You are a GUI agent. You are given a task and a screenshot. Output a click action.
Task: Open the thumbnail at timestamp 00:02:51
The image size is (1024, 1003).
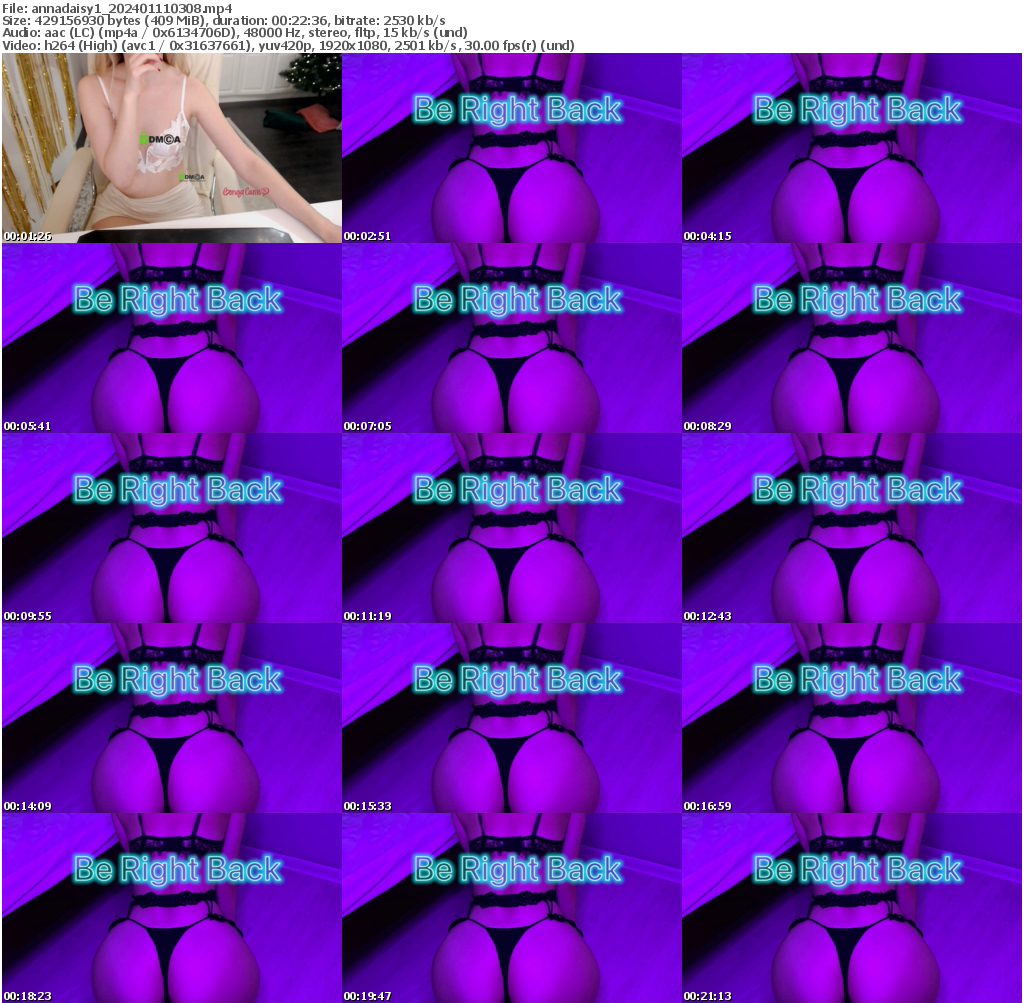pos(512,150)
